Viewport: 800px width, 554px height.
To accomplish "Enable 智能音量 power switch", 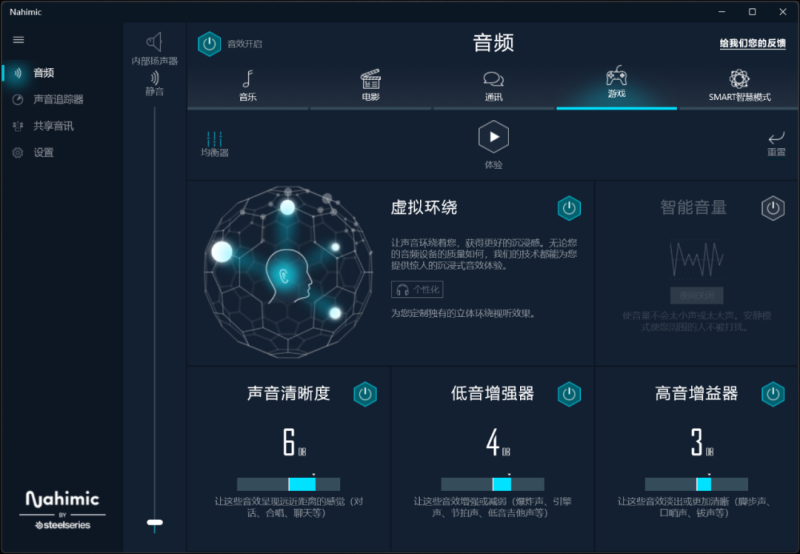I will pyautogui.click(x=772, y=208).
